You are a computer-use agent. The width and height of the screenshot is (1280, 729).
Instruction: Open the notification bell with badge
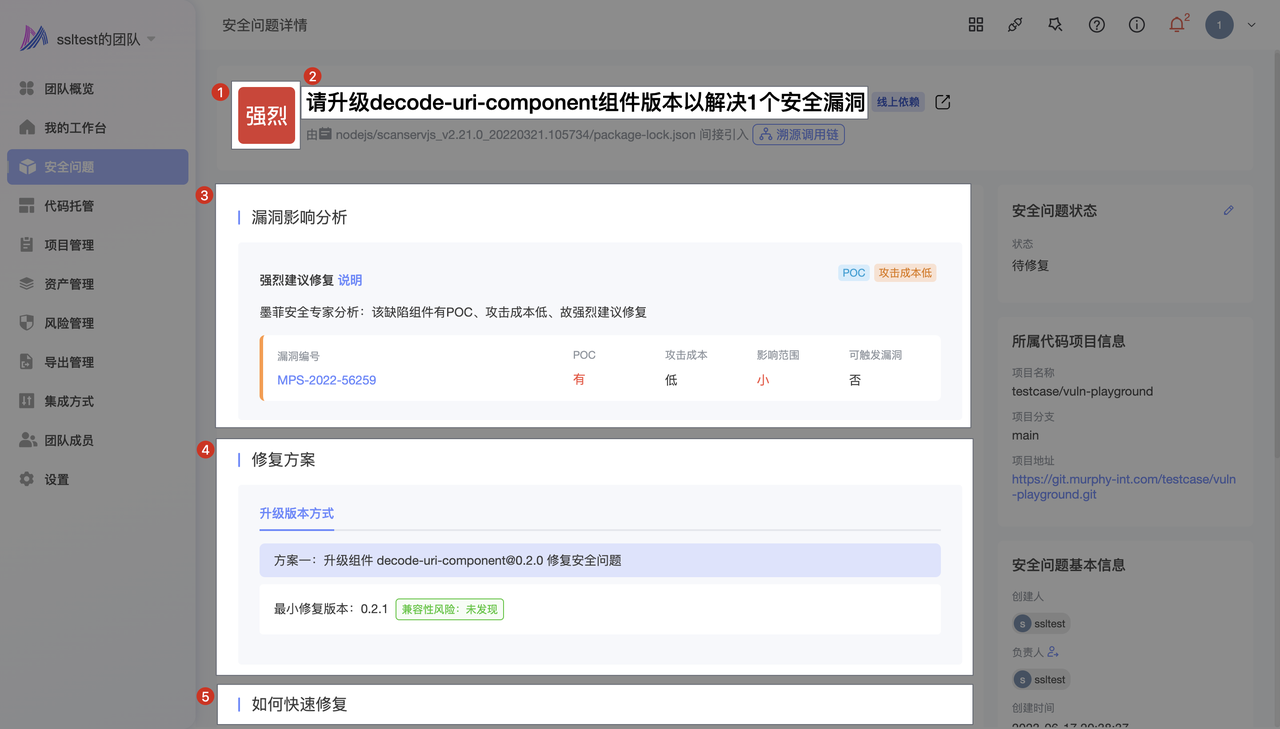click(x=1177, y=25)
